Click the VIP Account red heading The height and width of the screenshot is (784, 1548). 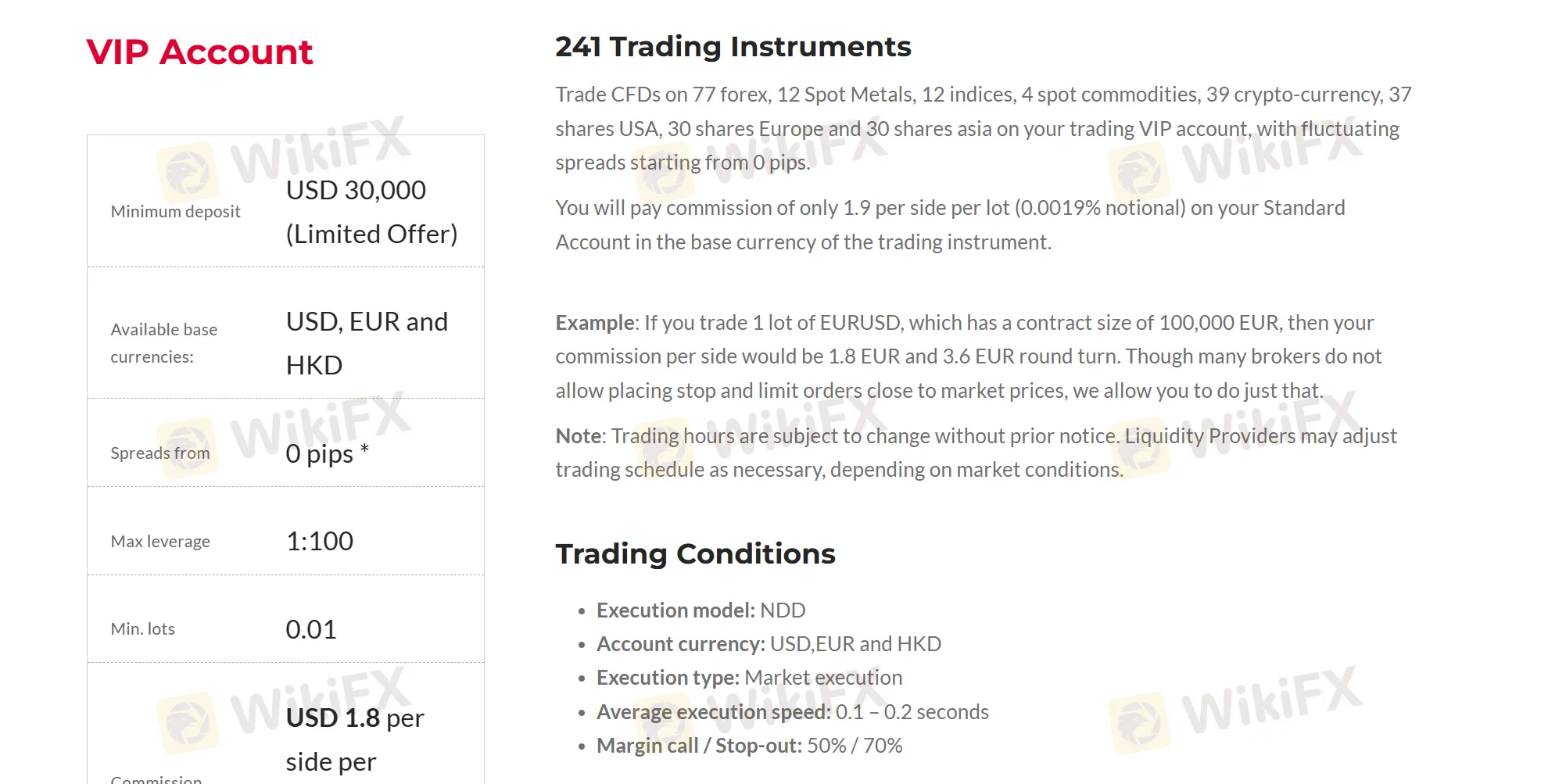[199, 52]
